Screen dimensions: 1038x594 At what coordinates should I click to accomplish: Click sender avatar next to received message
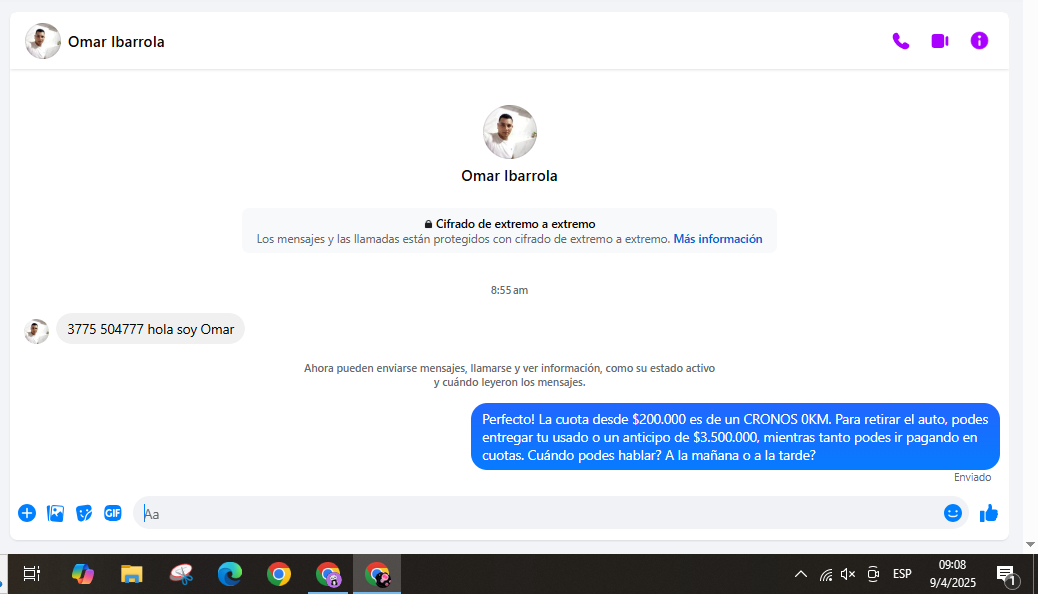point(36,331)
